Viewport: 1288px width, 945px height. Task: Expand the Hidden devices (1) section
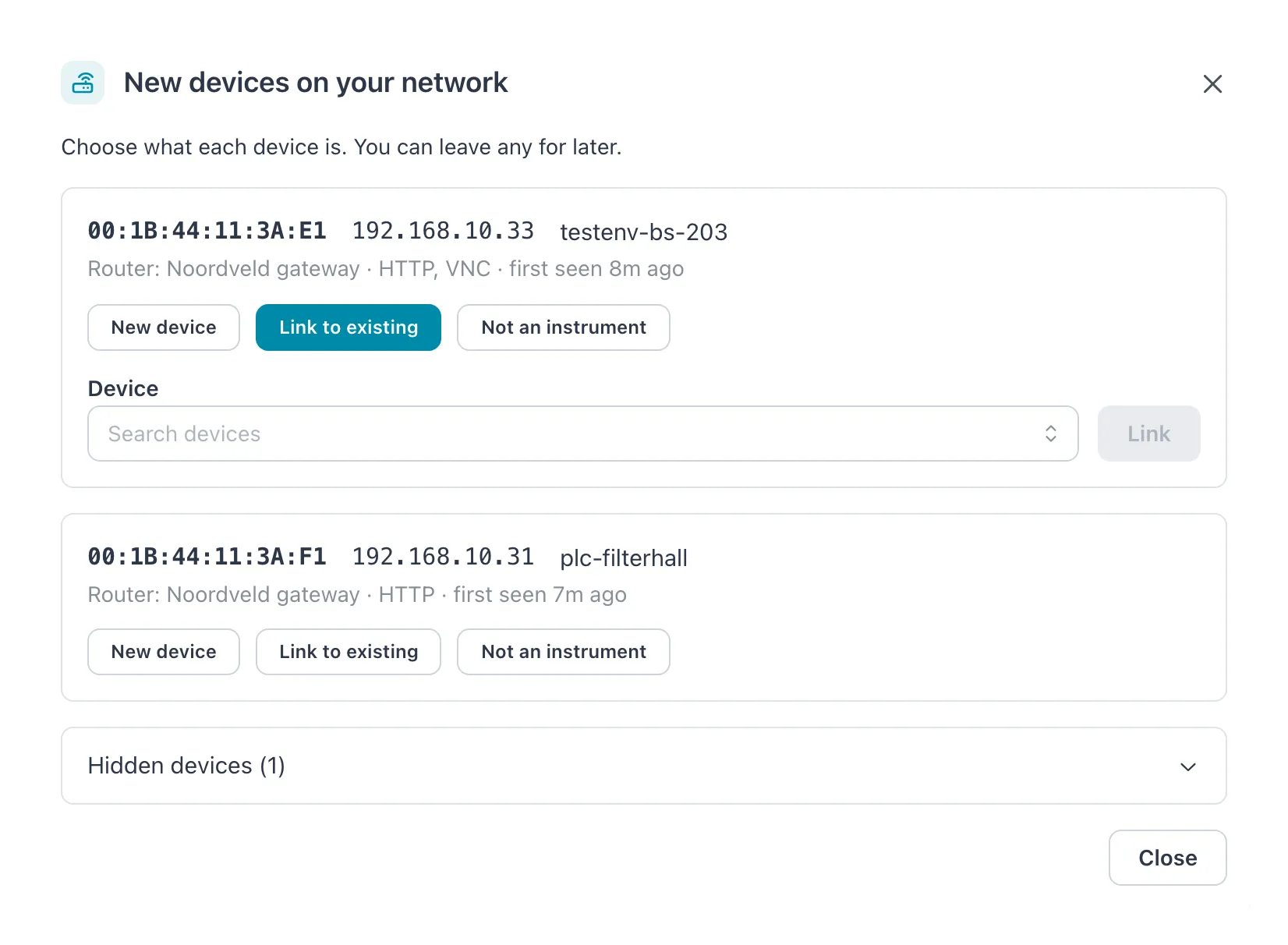[644, 766]
